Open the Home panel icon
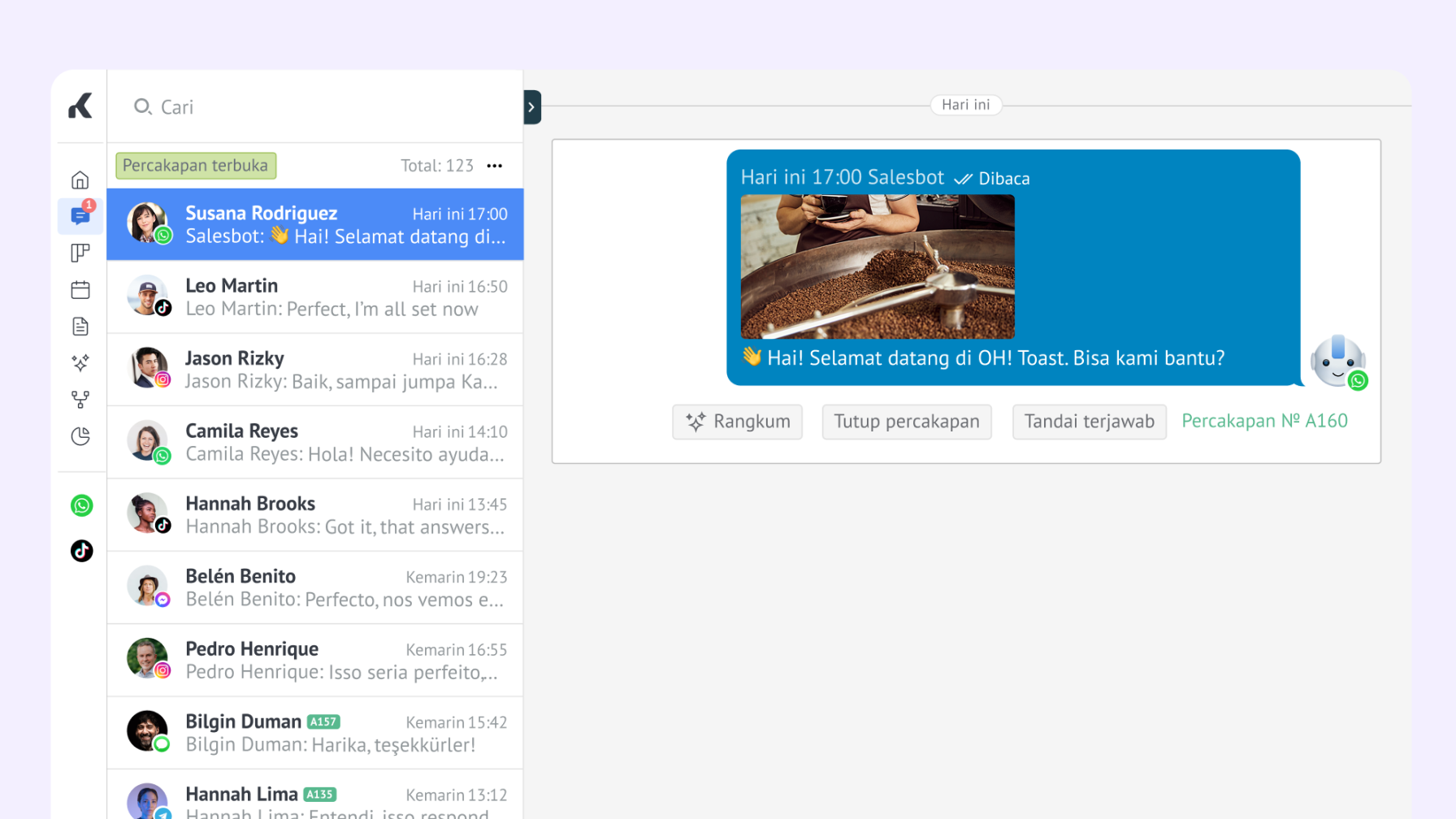The height and width of the screenshot is (819, 1456). 80,179
